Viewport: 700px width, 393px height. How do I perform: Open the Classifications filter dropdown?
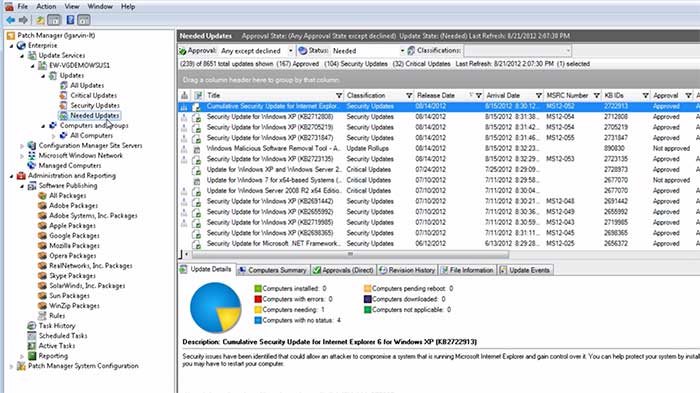tap(568, 51)
